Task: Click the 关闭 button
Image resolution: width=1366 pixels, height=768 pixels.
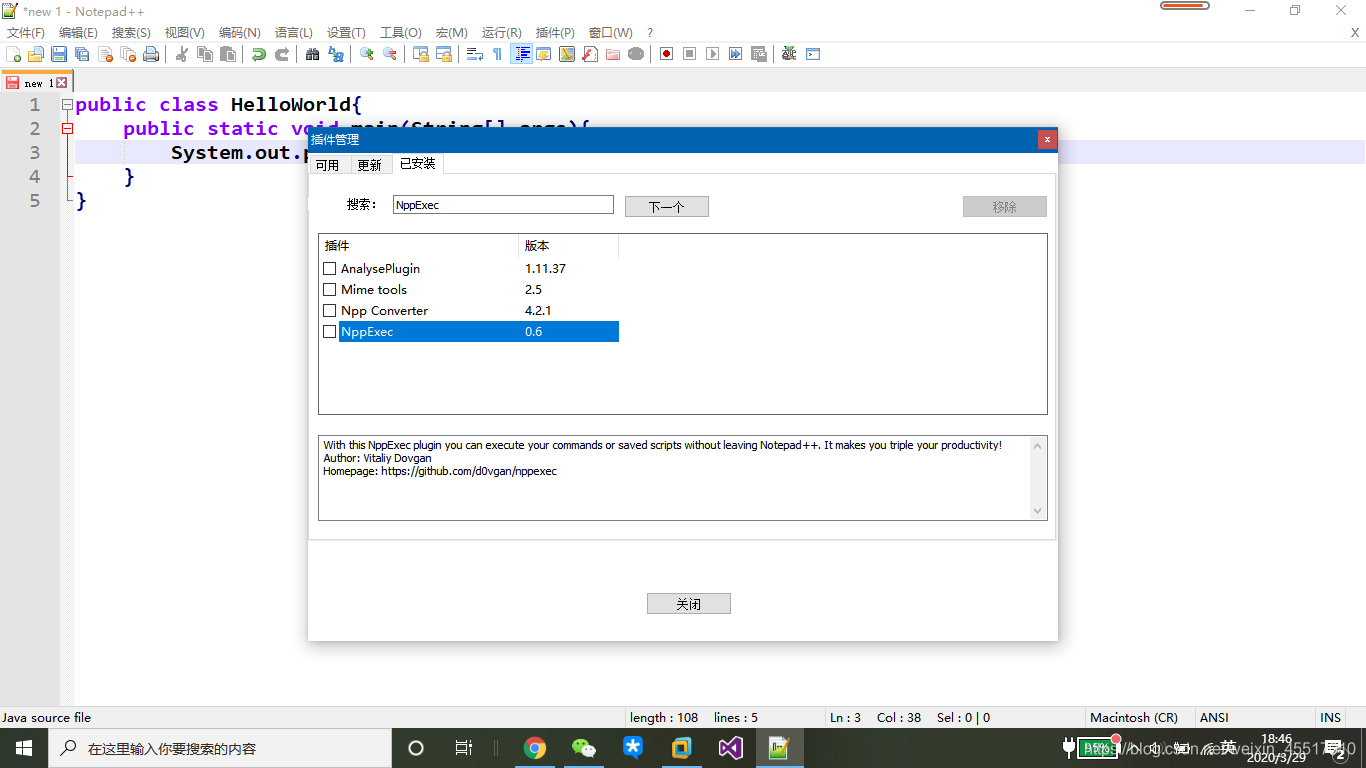Action: click(689, 604)
